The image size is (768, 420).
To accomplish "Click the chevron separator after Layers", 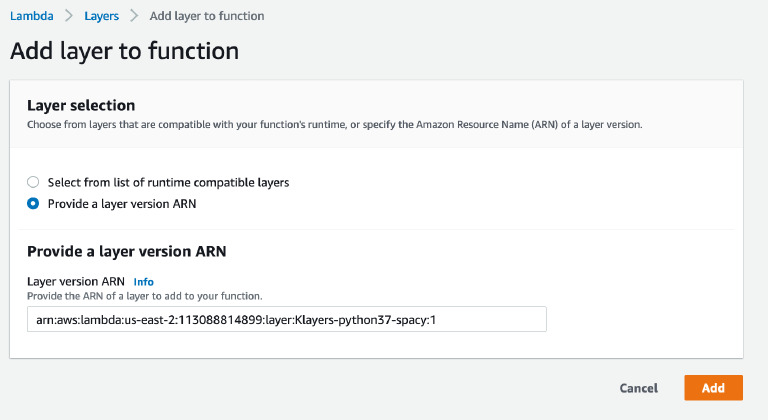I will click(x=135, y=17).
